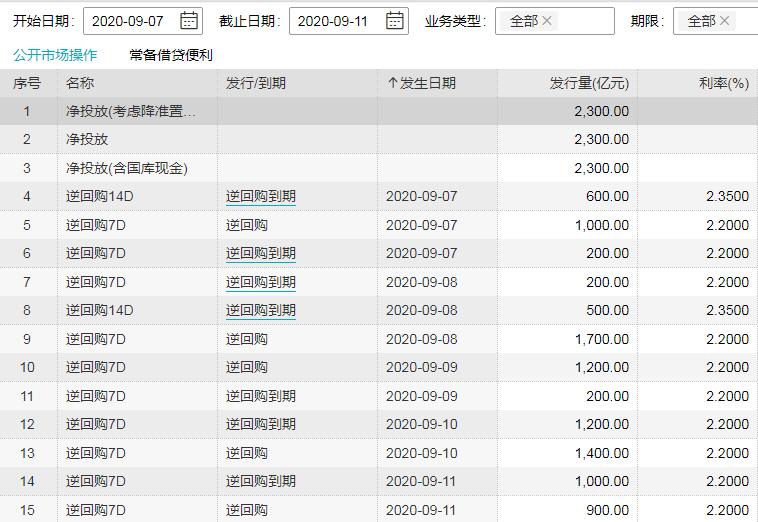The height and width of the screenshot is (522, 758).
Task: Focus the 开始日期 date input field
Action: (130, 21)
